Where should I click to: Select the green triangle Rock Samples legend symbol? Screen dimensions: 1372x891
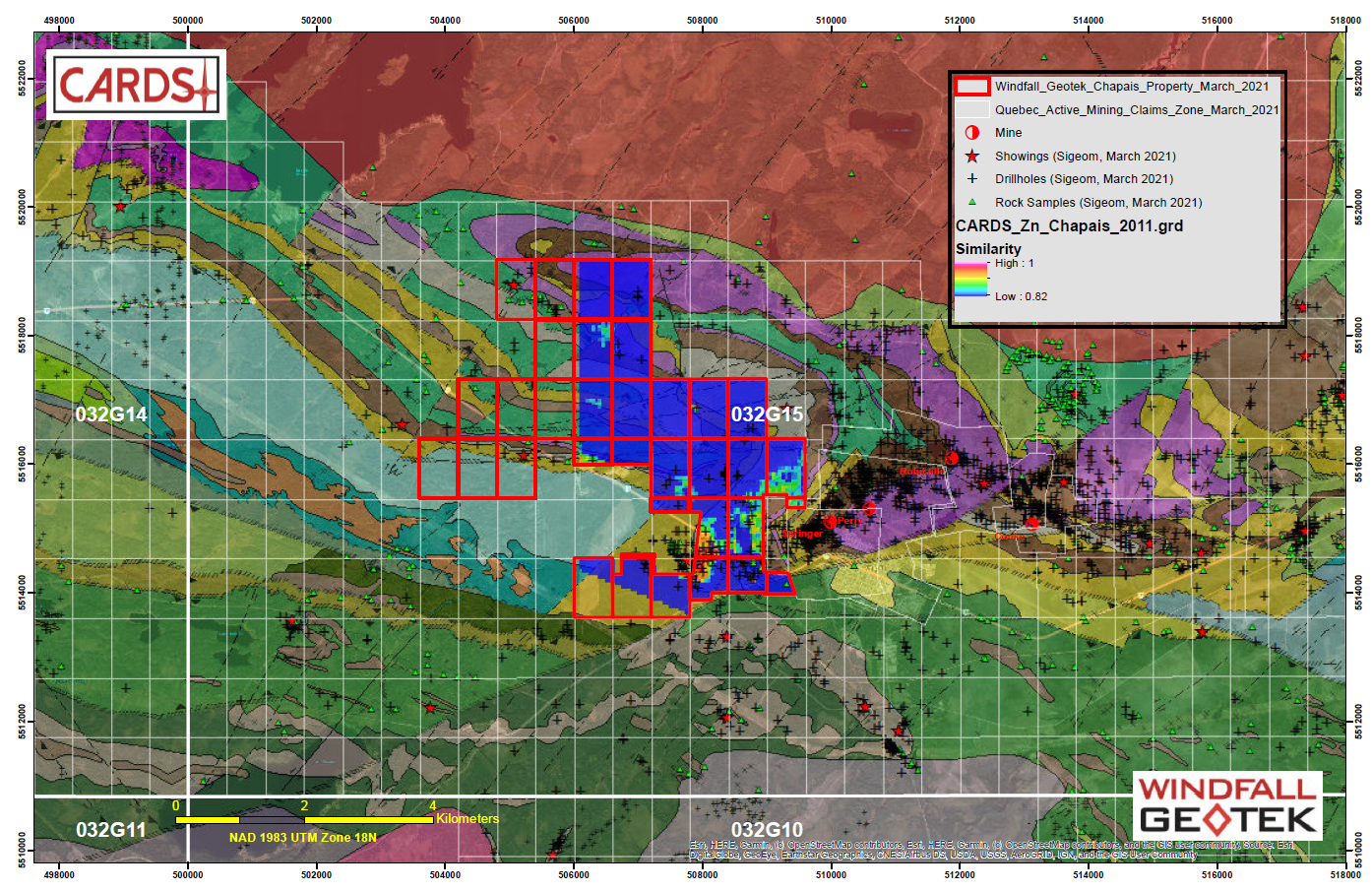point(972,202)
